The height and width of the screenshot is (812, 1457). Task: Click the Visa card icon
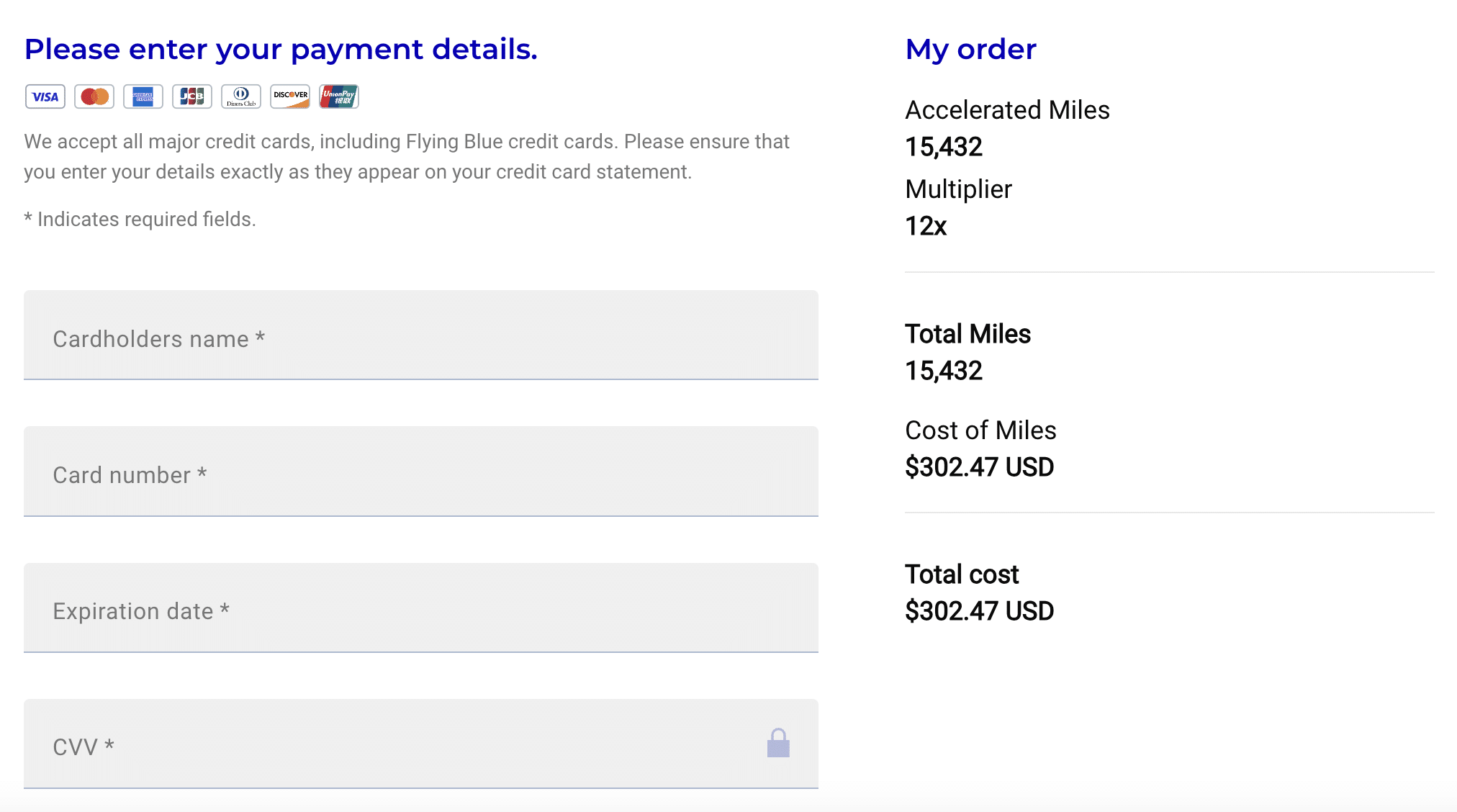[45, 96]
